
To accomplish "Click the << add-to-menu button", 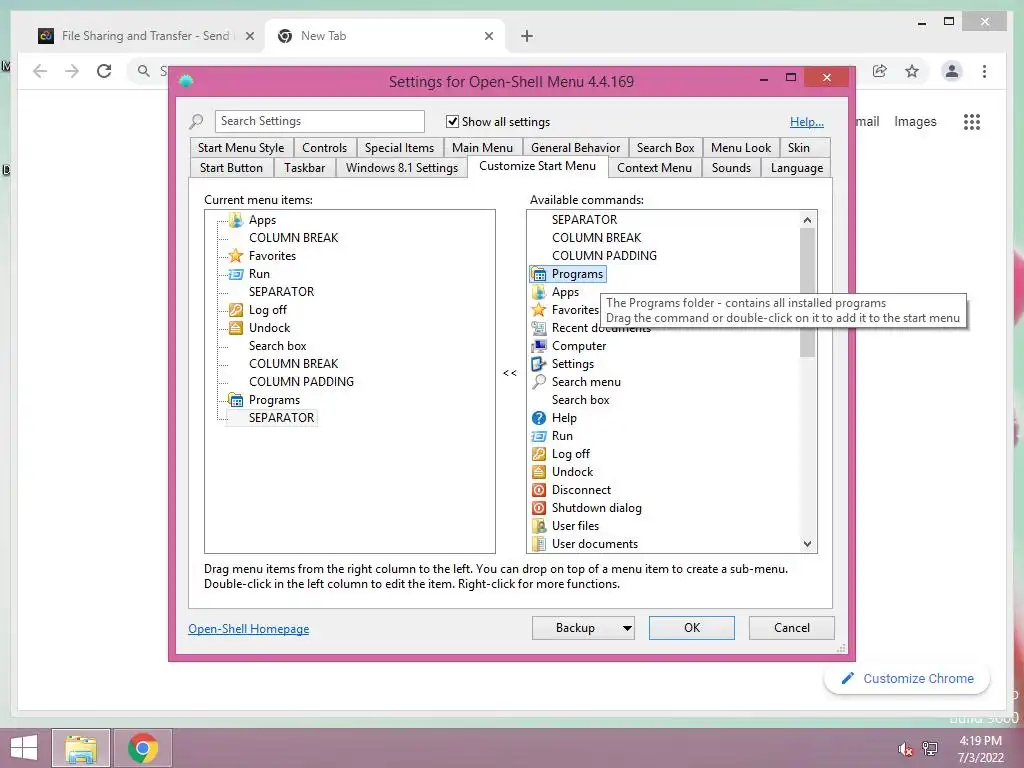I will click(x=510, y=373).
